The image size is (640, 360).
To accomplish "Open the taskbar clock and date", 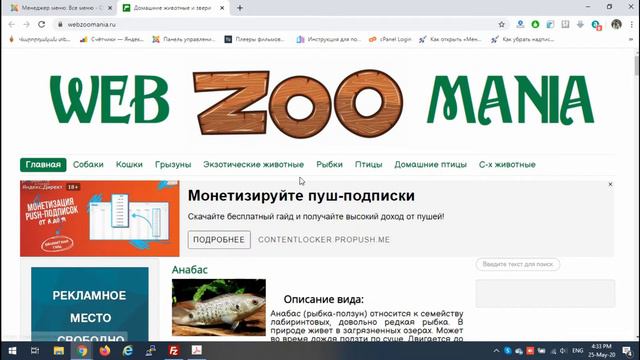I will 602,351.
